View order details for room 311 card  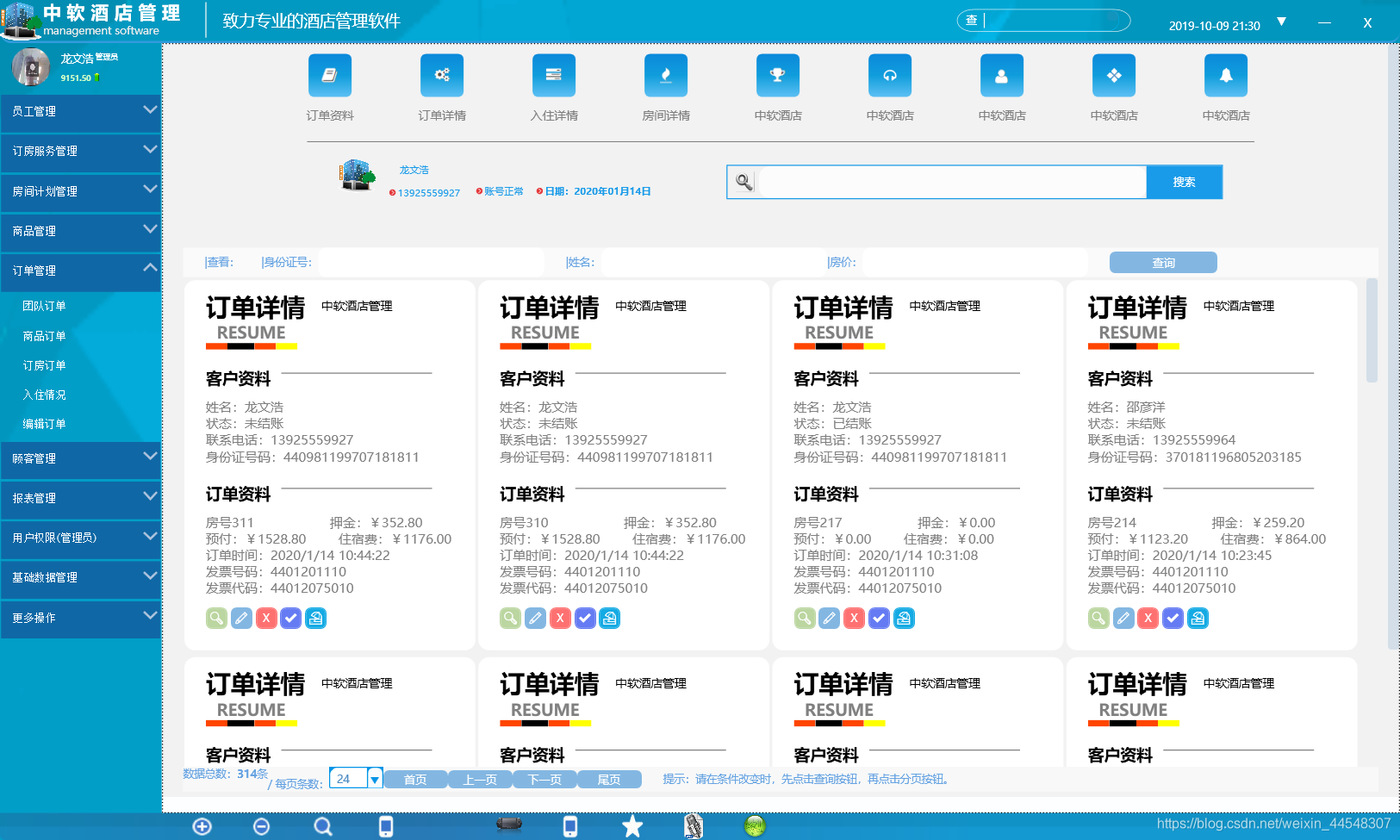click(x=216, y=618)
